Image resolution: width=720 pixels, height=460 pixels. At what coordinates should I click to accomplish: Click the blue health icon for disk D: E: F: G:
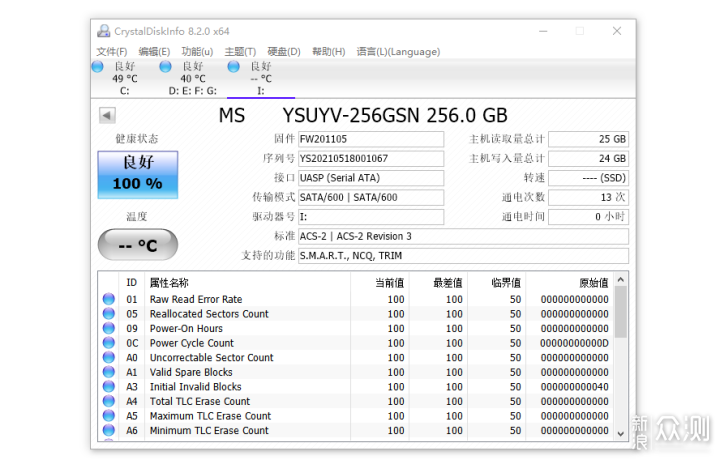pyautogui.click(x=165, y=67)
